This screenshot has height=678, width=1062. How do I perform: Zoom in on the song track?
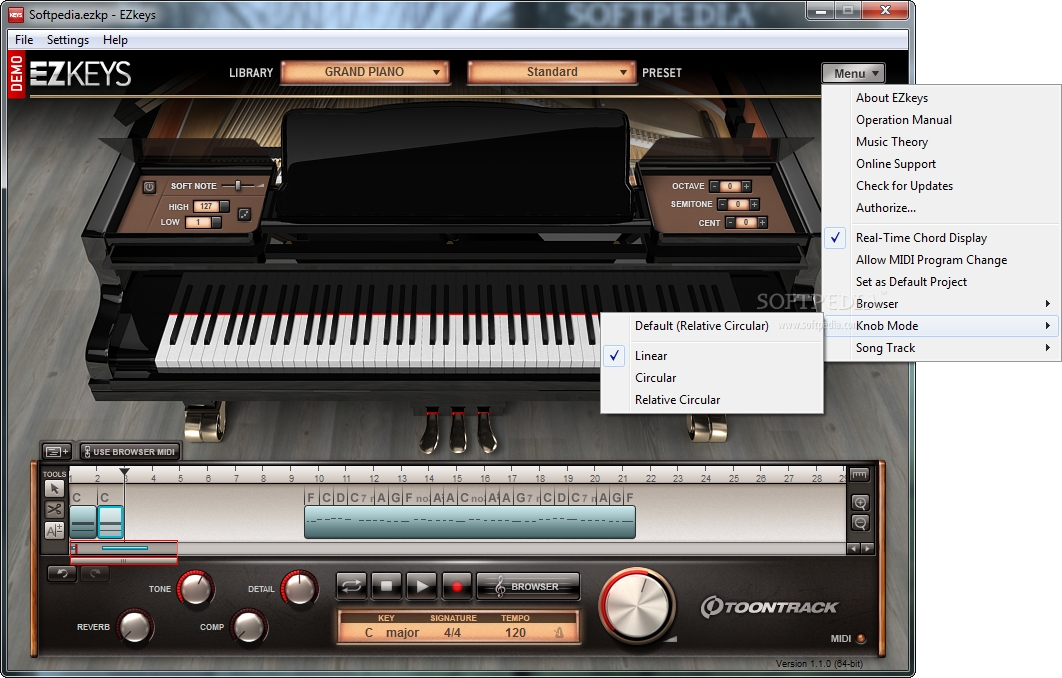[x=859, y=503]
